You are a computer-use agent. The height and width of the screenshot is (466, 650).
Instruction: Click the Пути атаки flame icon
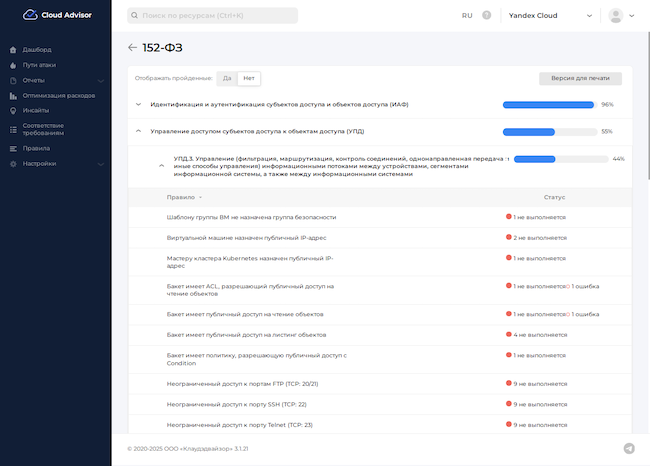13,64
